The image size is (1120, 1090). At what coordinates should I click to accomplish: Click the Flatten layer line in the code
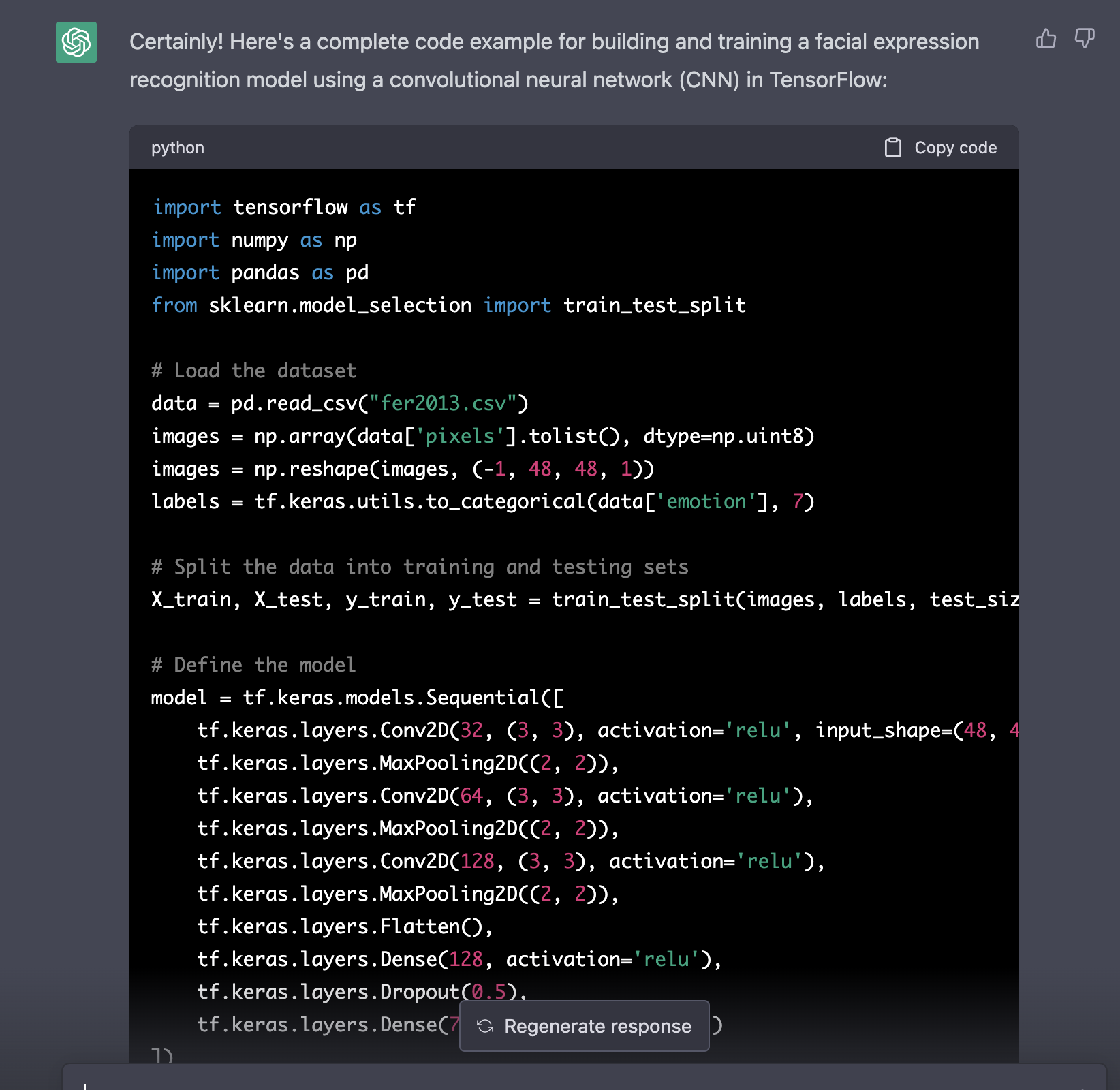tap(343, 926)
